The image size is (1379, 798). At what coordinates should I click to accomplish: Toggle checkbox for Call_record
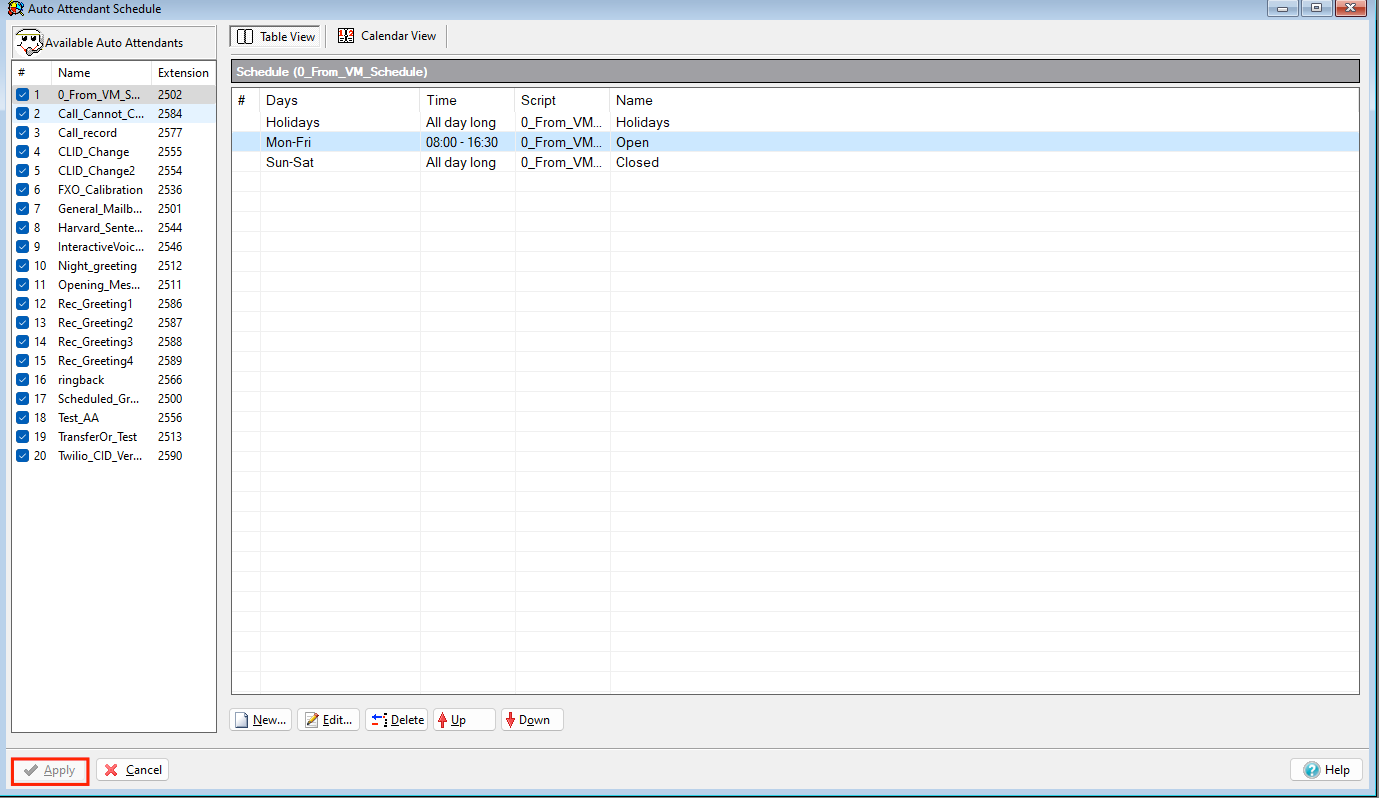(23, 133)
